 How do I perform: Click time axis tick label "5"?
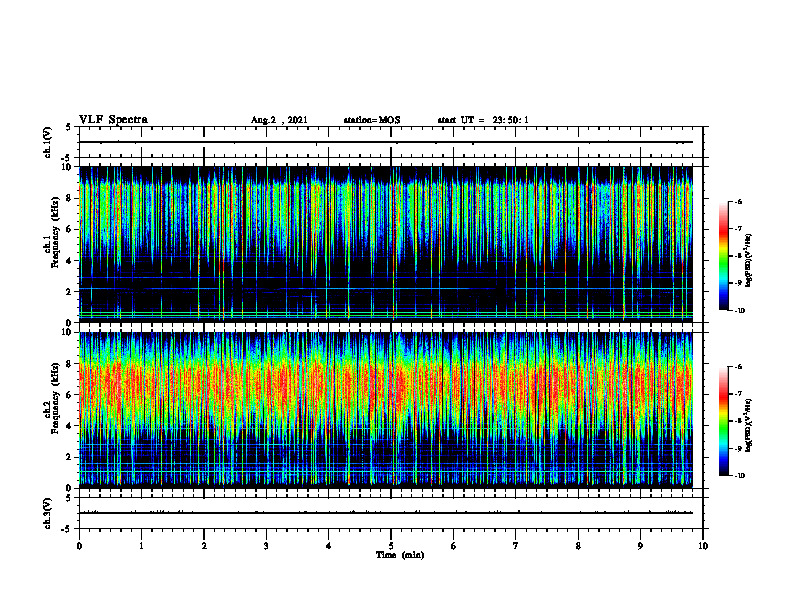[391, 546]
